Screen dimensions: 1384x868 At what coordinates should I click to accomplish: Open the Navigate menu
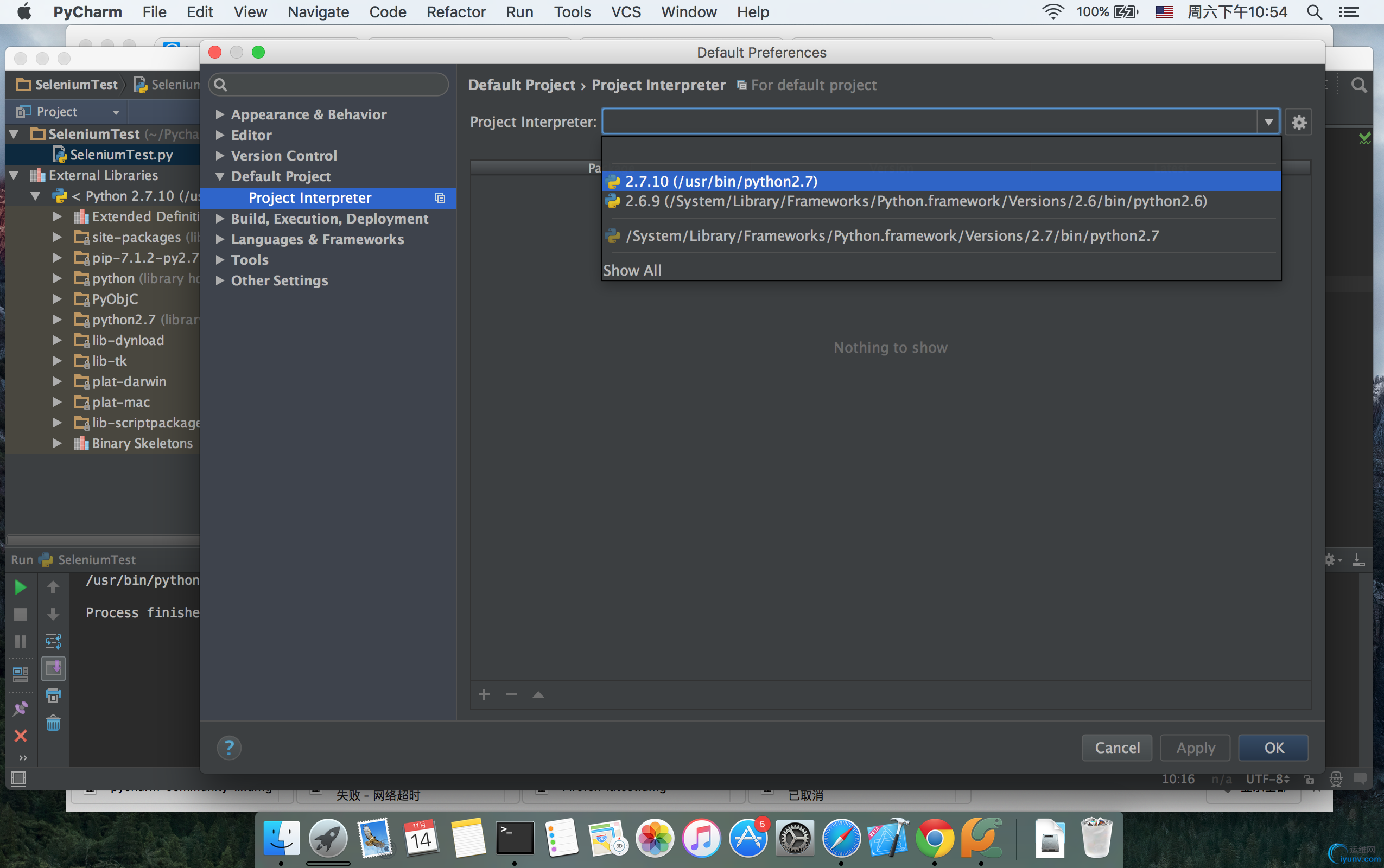318,11
